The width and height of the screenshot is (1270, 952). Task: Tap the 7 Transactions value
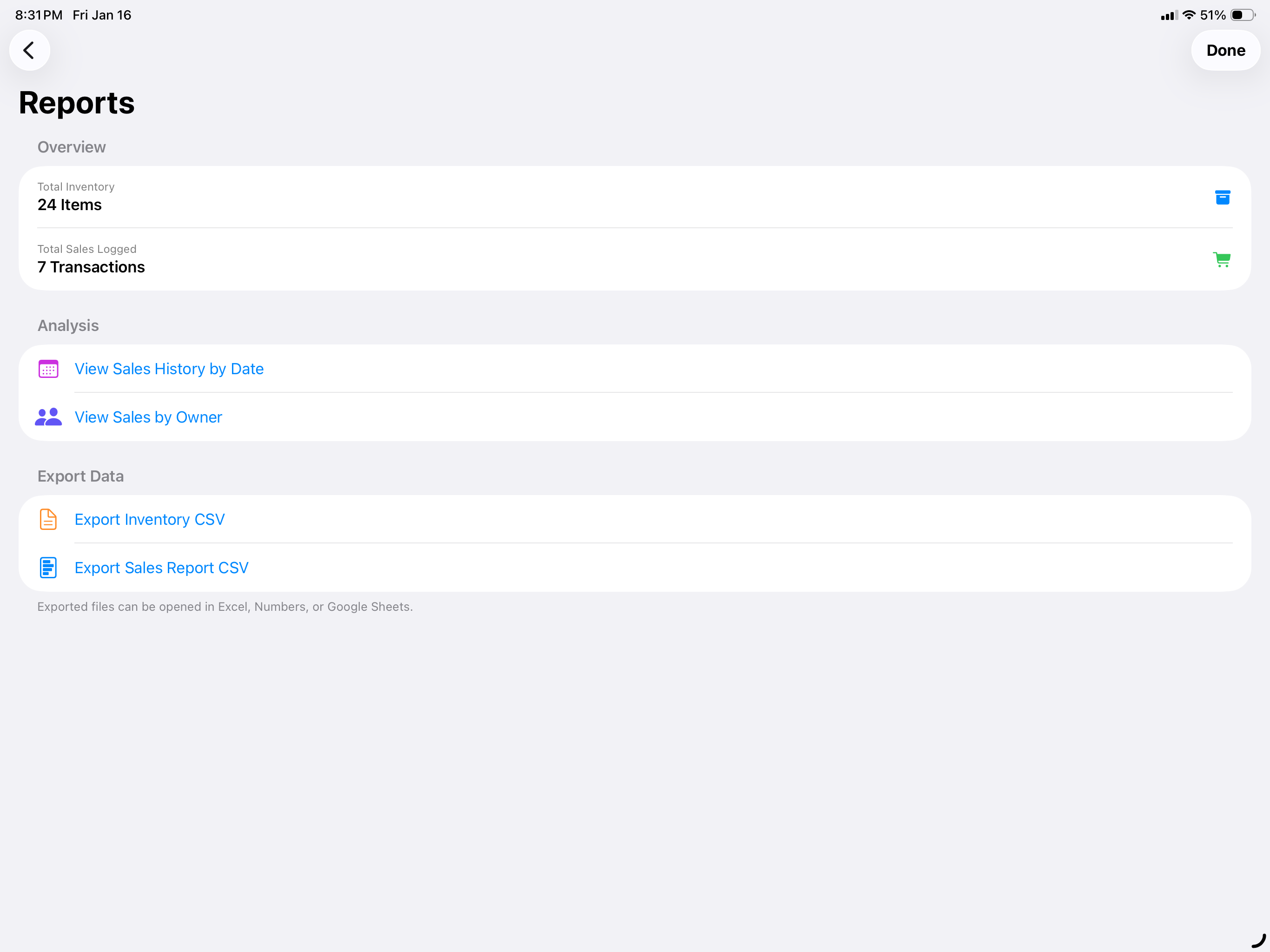pyautogui.click(x=91, y=267)
